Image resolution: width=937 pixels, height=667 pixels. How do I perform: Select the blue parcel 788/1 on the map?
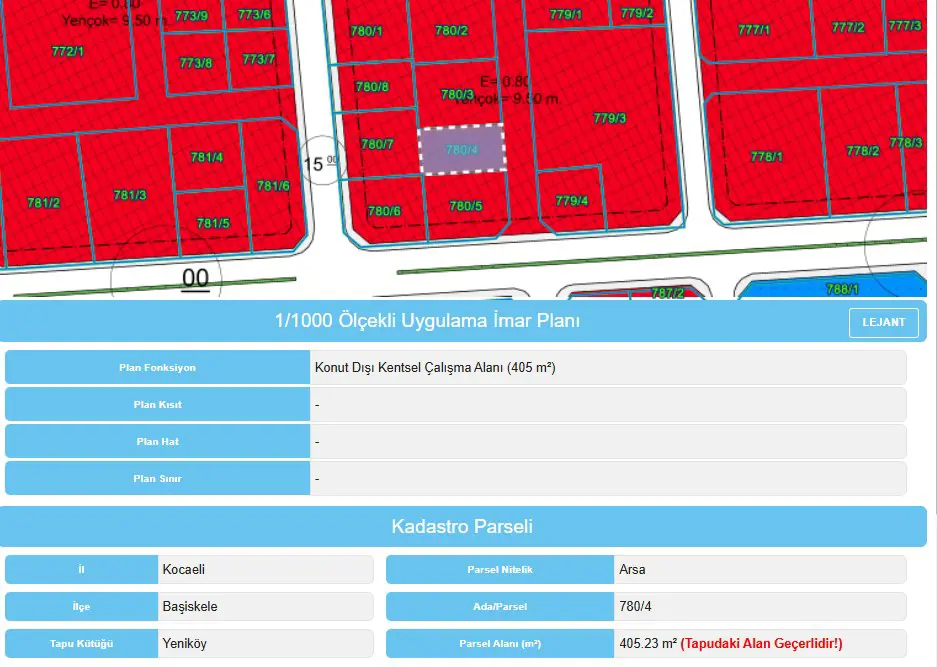point(842,289)
